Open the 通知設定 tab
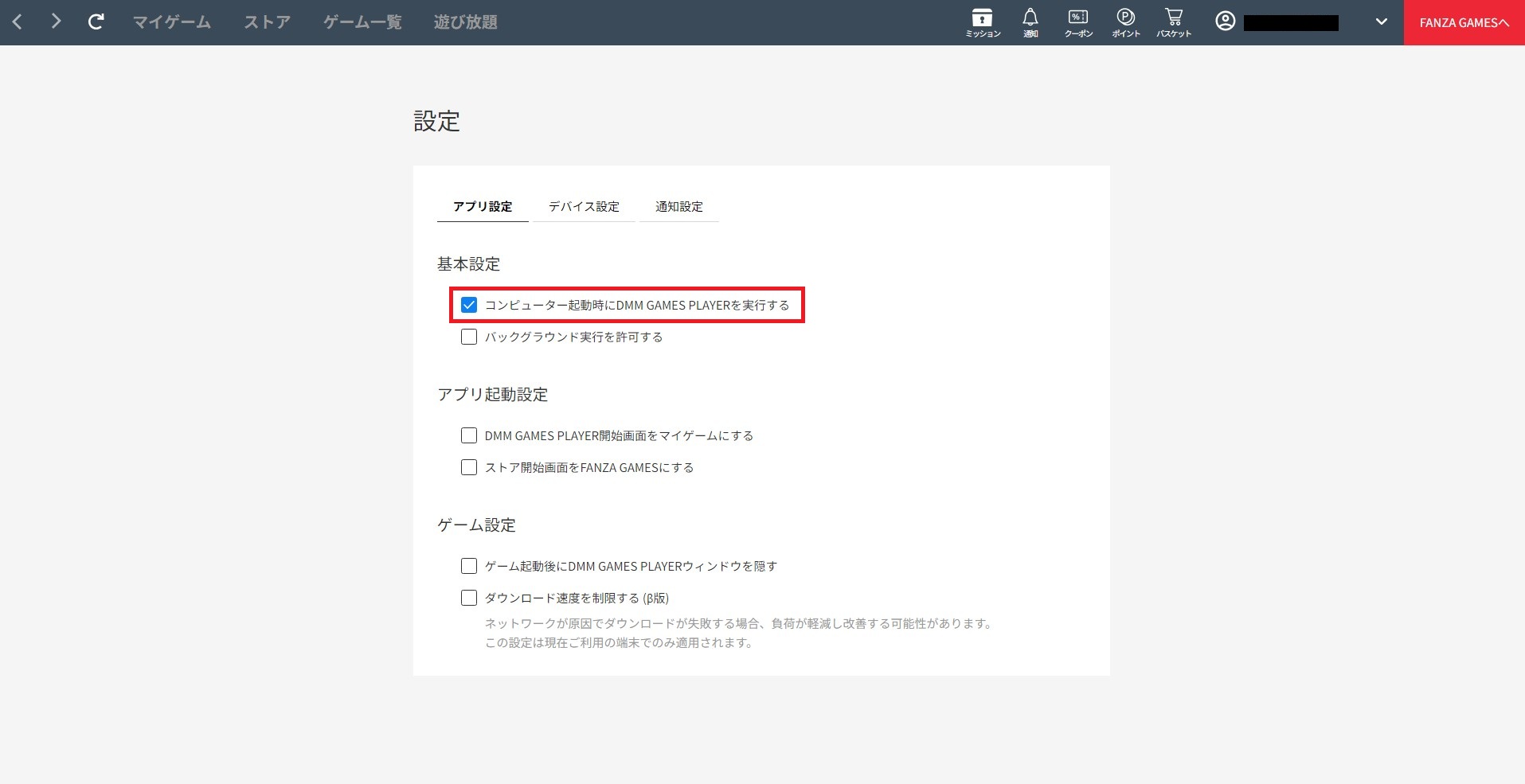The height and width of the screenshot is (784, 1525). [x=678, y=207]
